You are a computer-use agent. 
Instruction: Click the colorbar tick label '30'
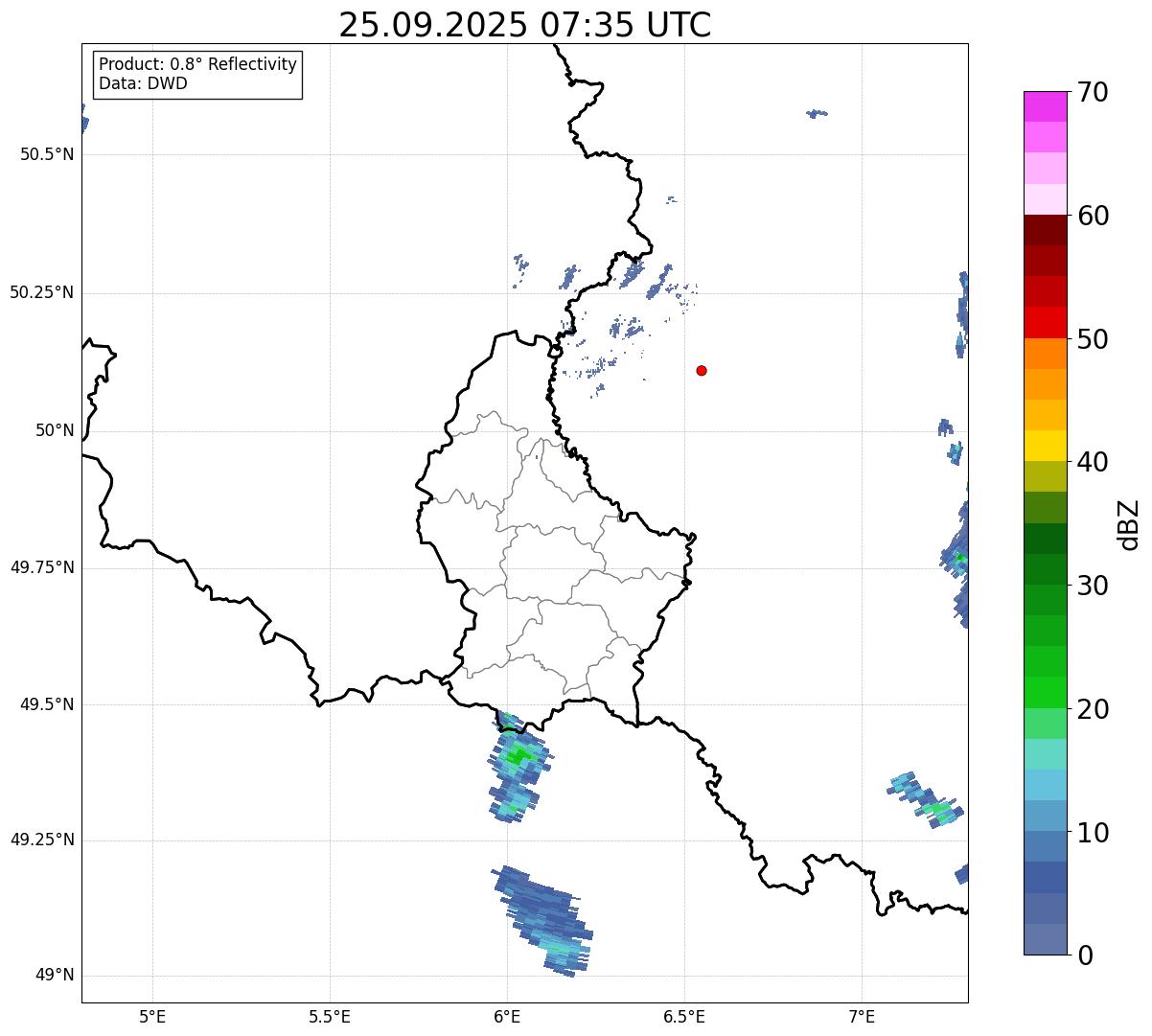click(x=1093, y=586)
